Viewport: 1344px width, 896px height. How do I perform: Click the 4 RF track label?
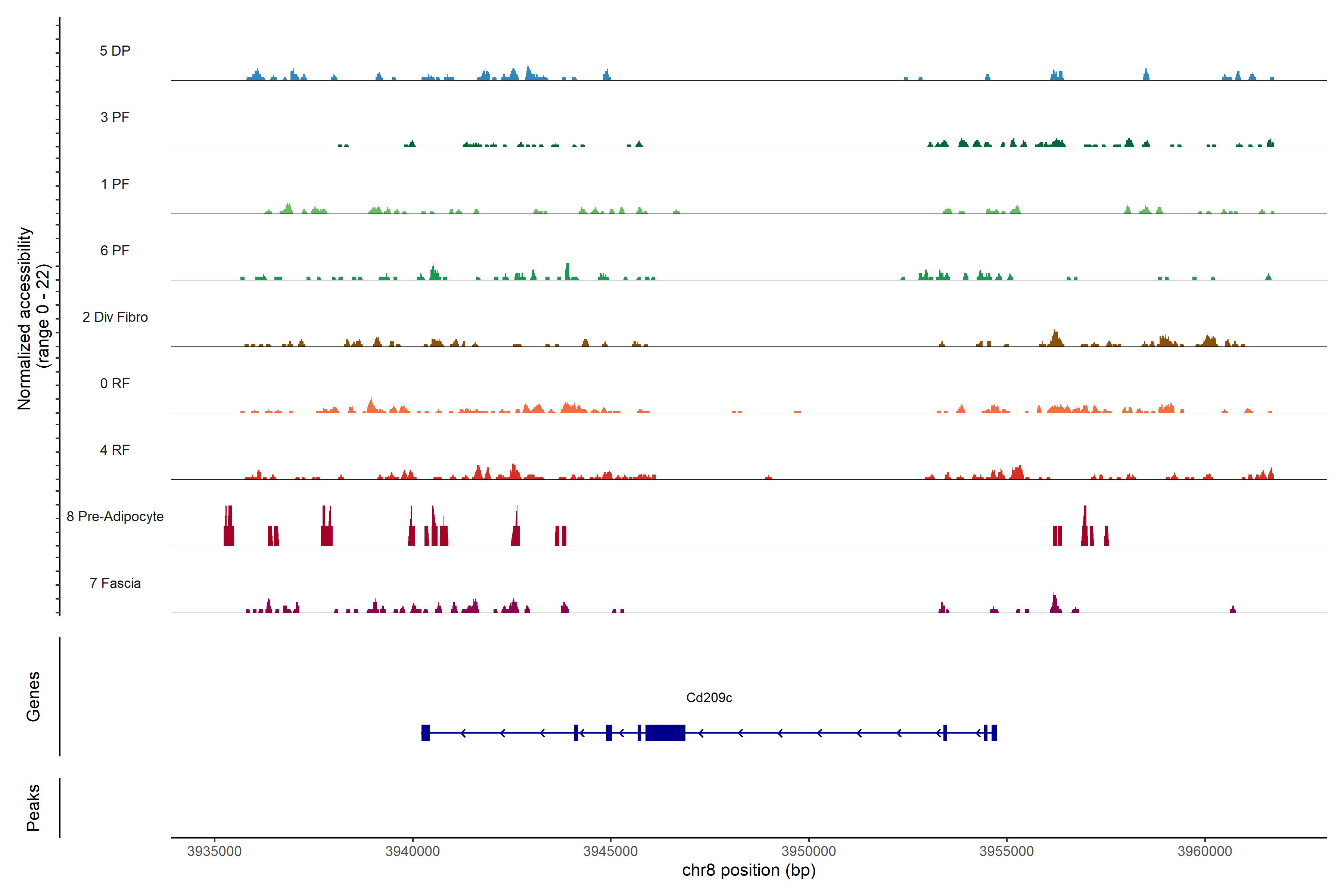click(x=115, y=450)
